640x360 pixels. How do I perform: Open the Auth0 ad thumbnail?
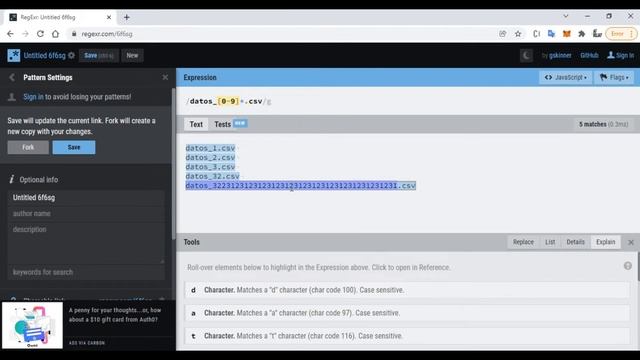coord(32,325)
